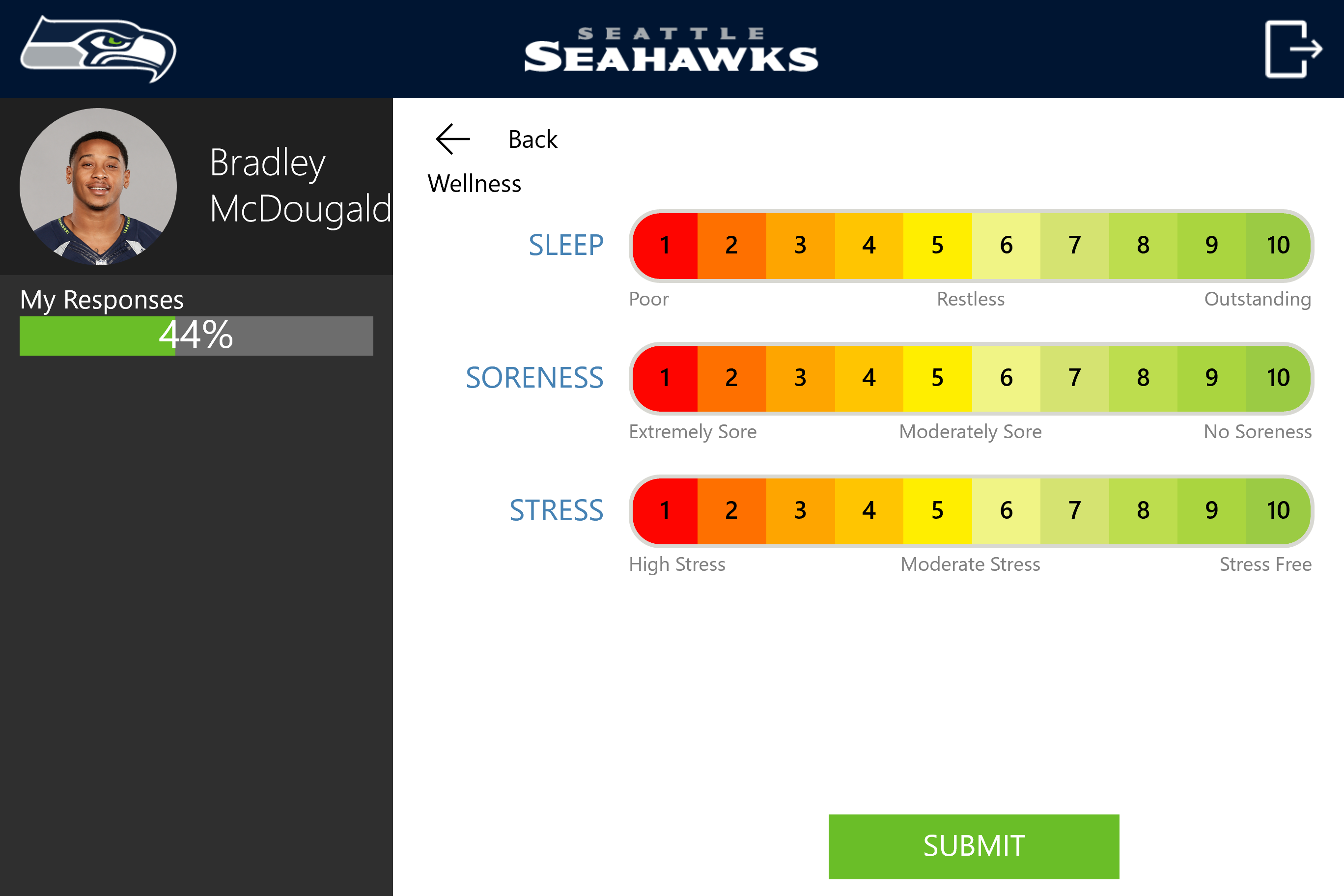Viewport: 1344px width, 896px height.
Task: Set Stress rating to 2
Action: click(x=731, y=511)
